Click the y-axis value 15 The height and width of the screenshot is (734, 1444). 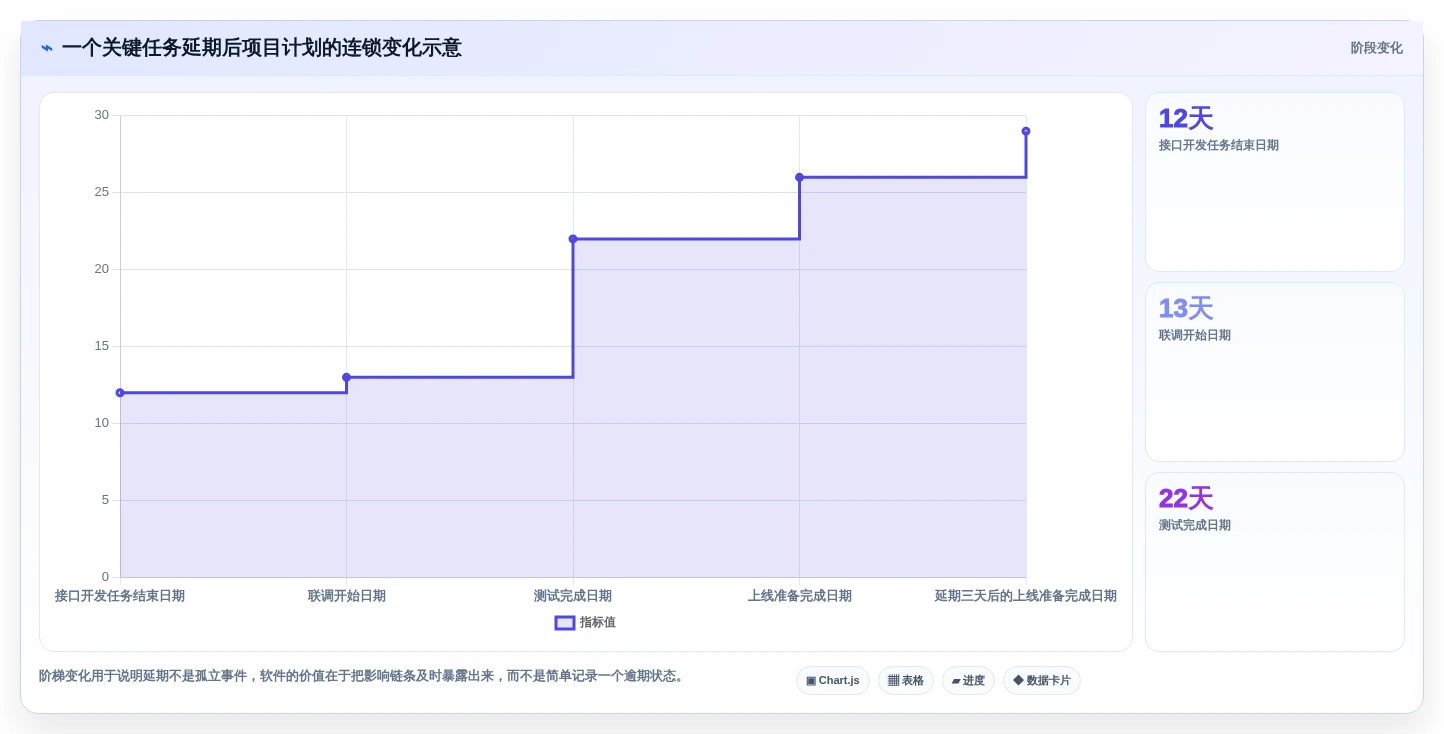pyautogui.click(x=102, y=346)
